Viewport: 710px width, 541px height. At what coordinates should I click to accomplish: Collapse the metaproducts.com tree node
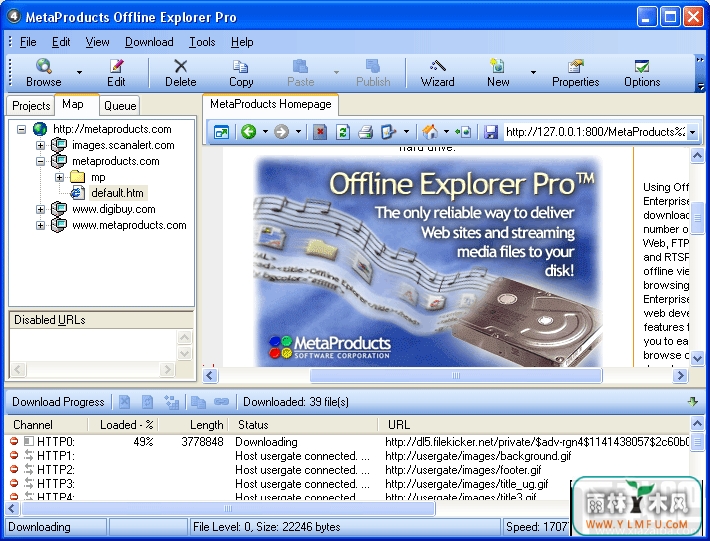40,161
